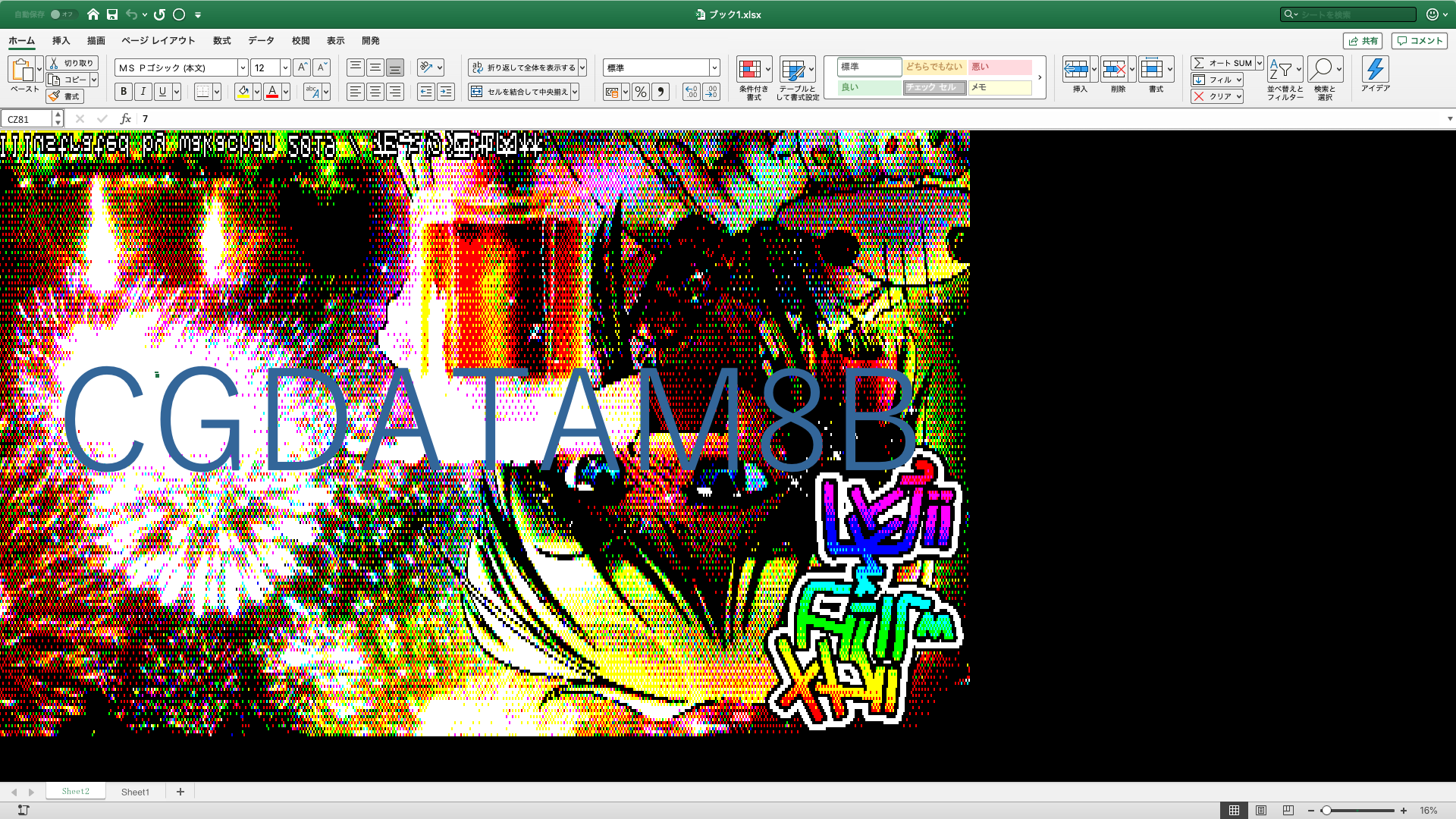Switch to Sheet1 tab
Viewport: 1456px width, 819px height.
[x=135, y=792]
